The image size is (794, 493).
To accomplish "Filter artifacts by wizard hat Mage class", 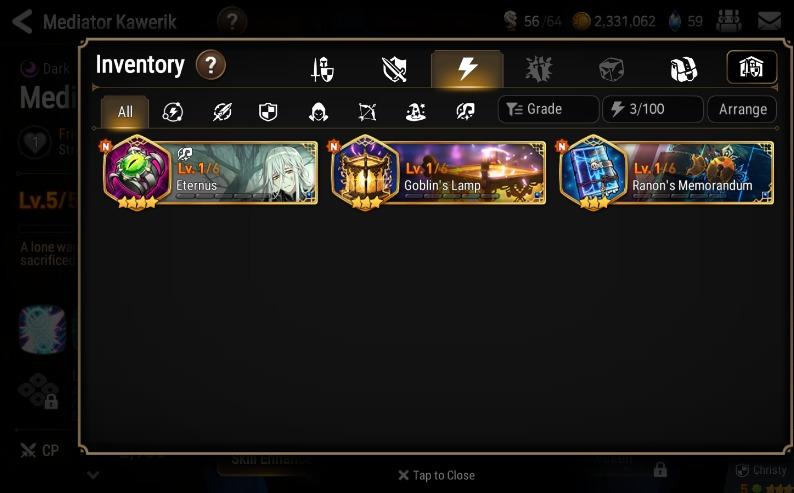I will 416,112.
